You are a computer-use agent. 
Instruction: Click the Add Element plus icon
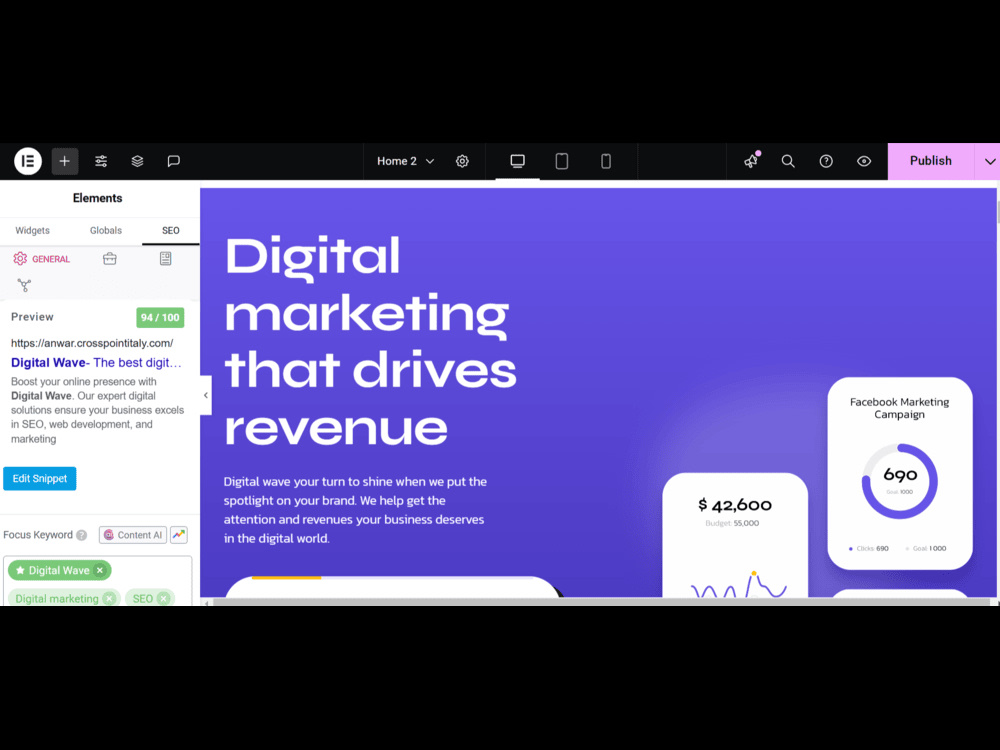coord(64,161)
